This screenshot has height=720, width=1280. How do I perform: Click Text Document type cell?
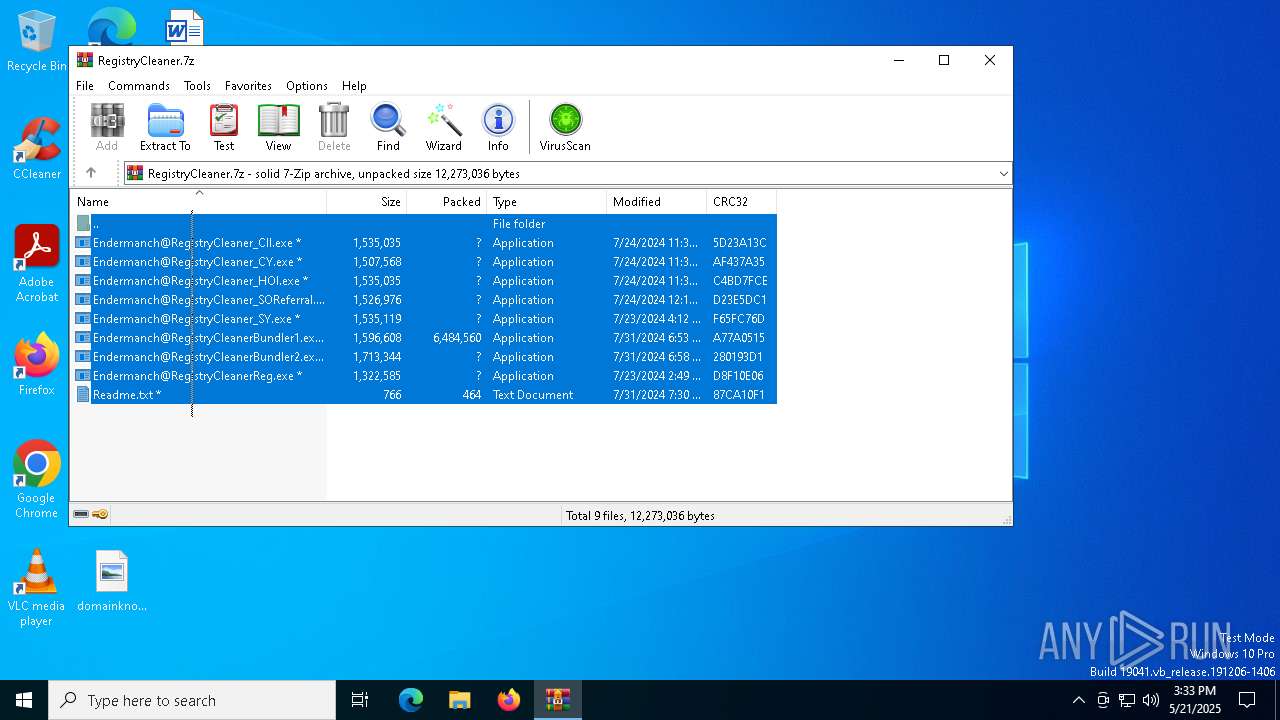[x=533, y=395]
